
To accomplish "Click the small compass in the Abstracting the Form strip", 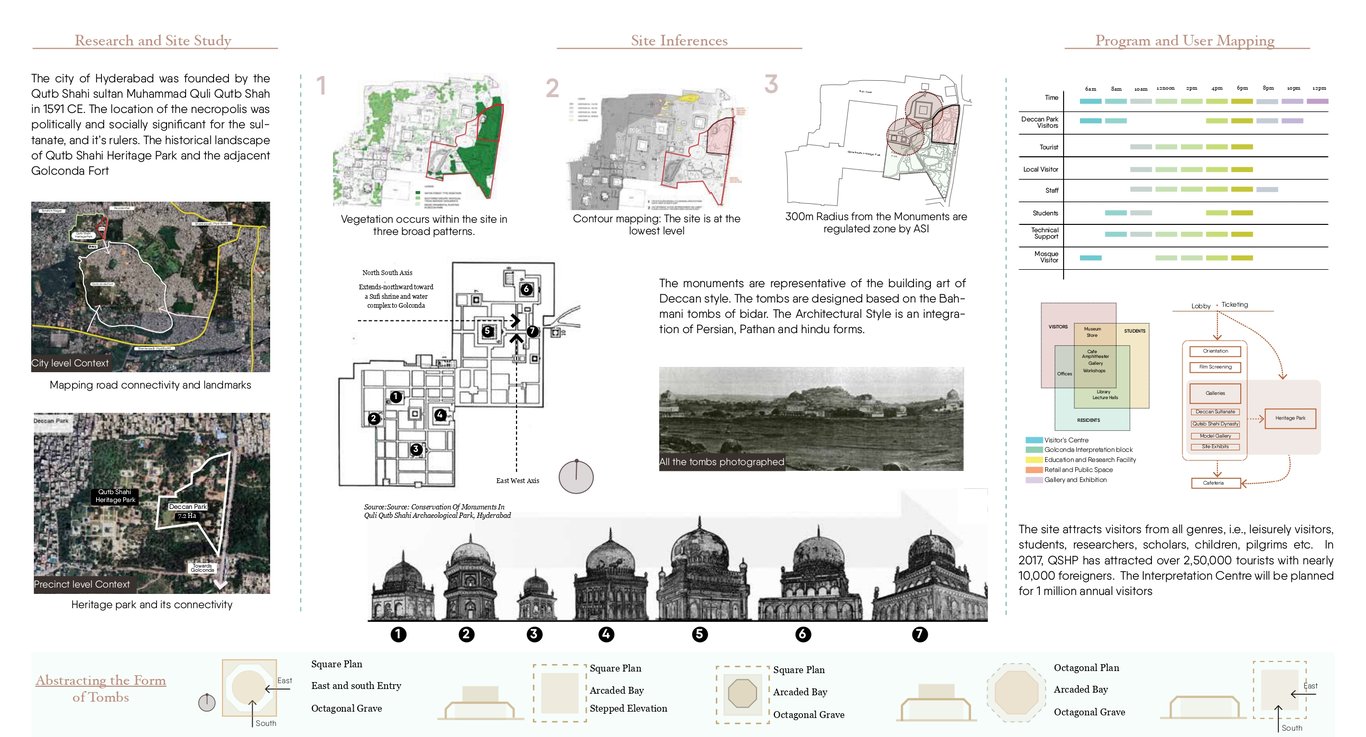I will pos(207,702).
